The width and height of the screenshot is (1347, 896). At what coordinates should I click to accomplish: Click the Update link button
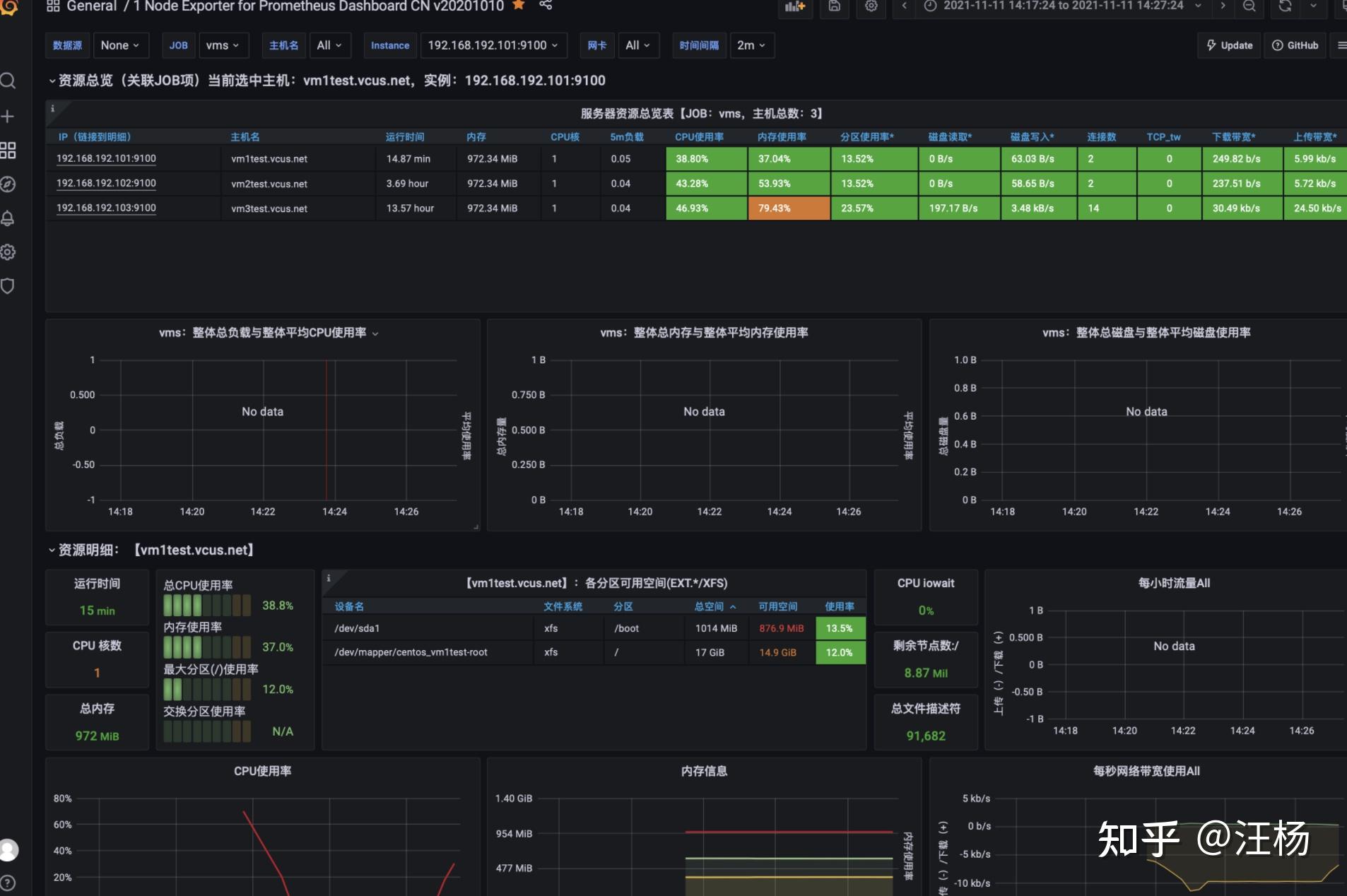click(1230, 45)
